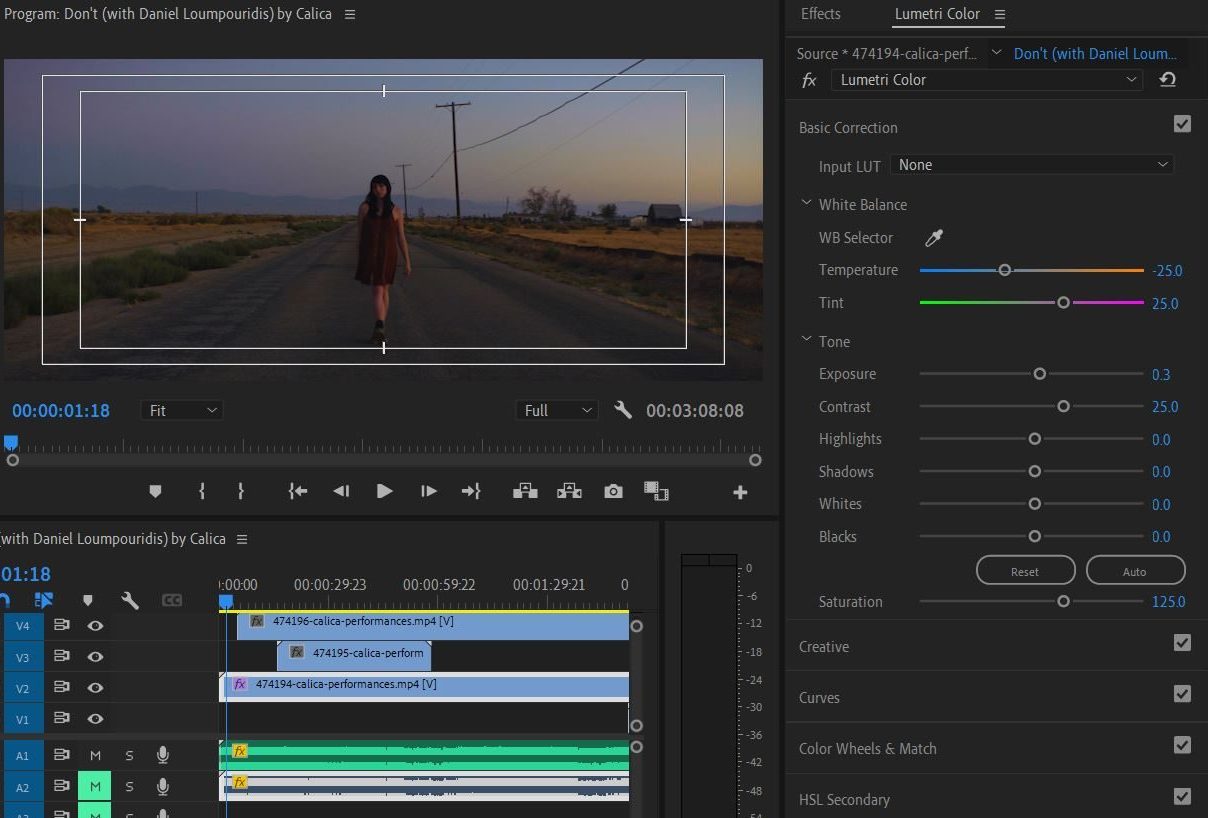Add marker in timeline panel
This screenshot has height=818, width=1208.
(x=88, y=600)
